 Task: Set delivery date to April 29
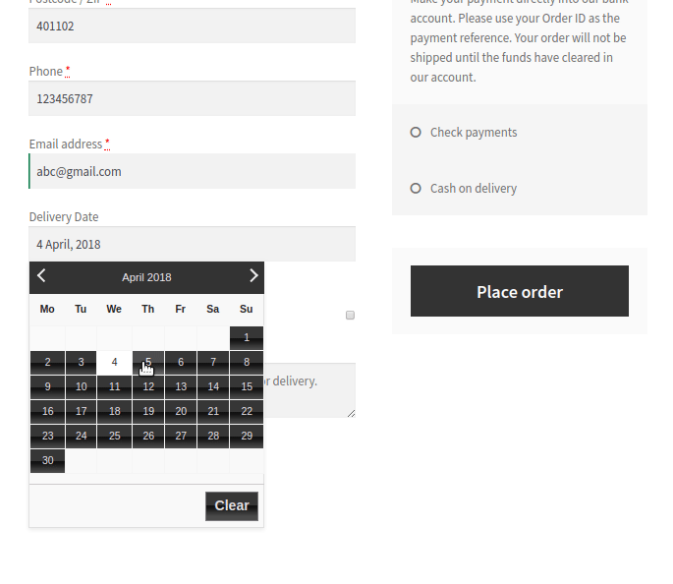pyautogui.click(x=246, y=436)
